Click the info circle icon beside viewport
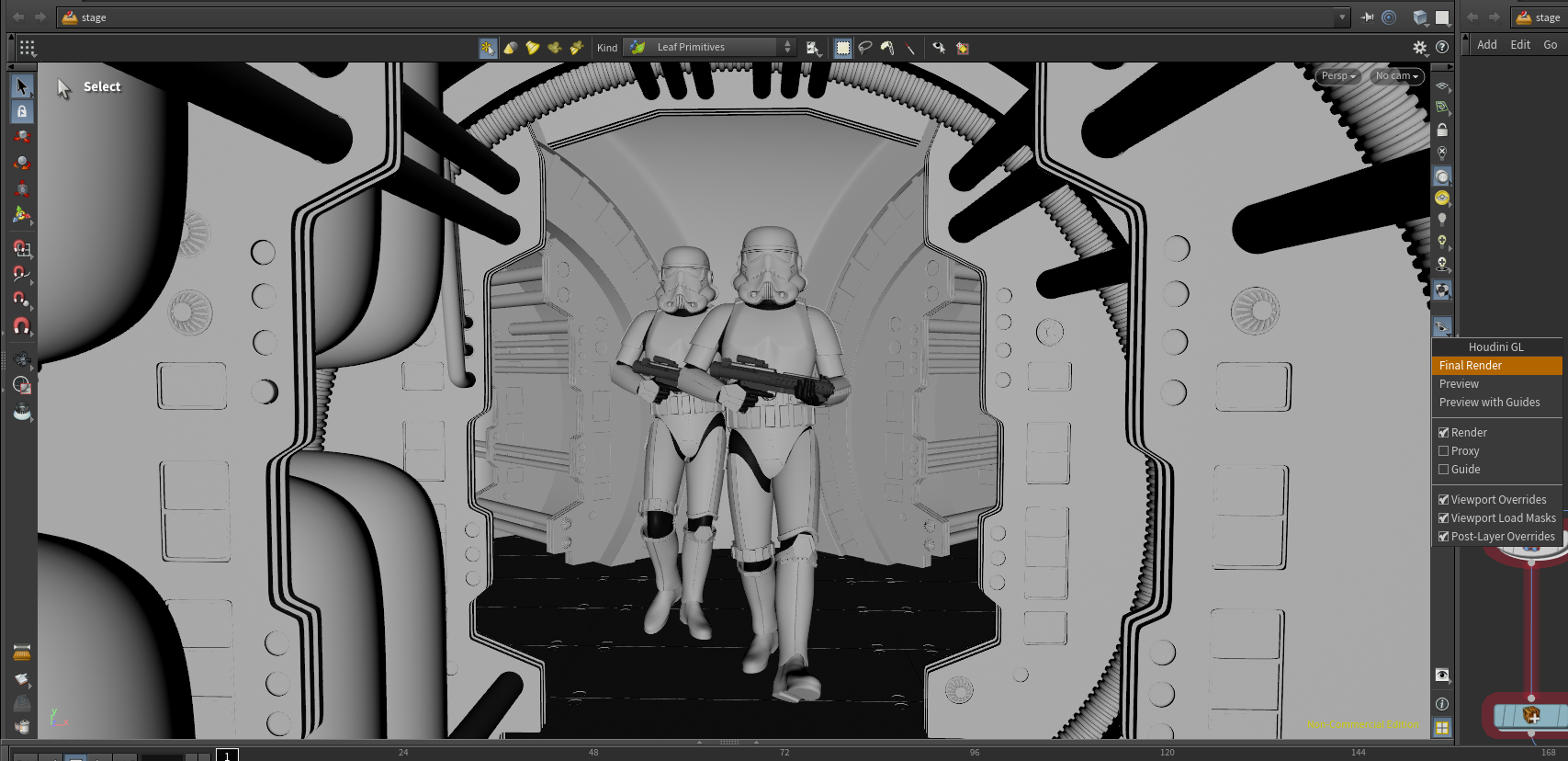Screen dimensions: 1568x761 1442,704
